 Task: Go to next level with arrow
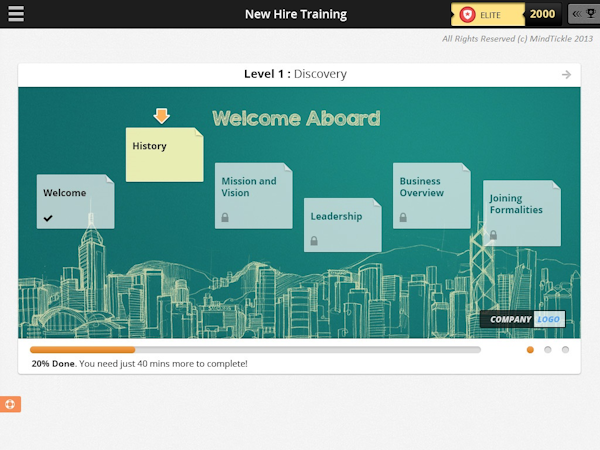(x=566, y=74)
